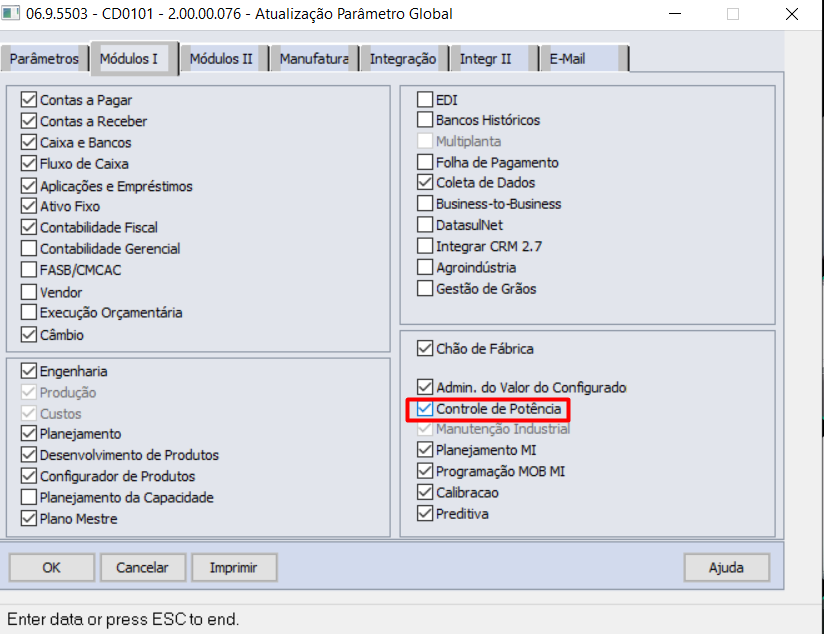Image resolution: width=824 pixels, height=634 pixels.
Task: Click the Imprimir button
Action: click(x=234, y=567)
